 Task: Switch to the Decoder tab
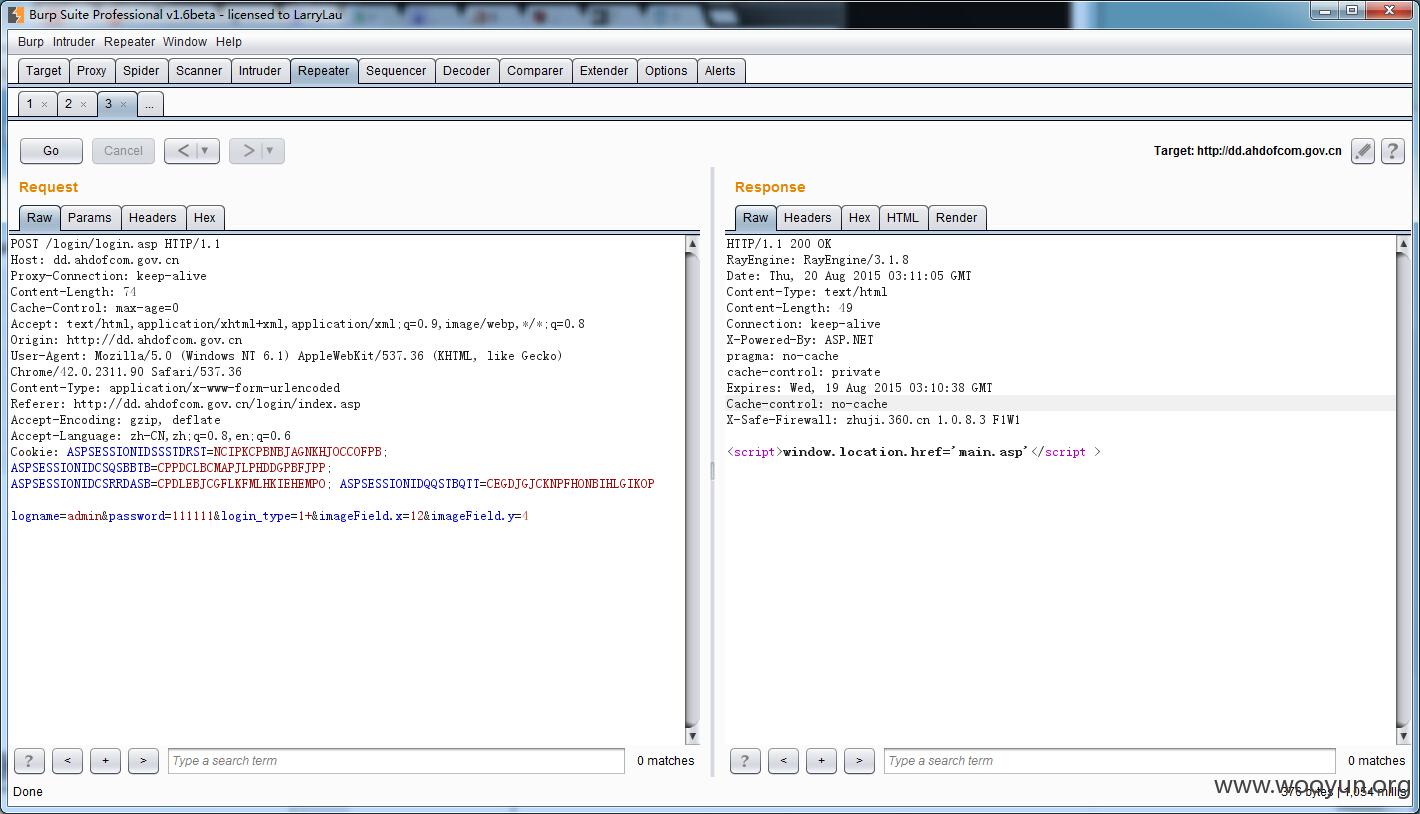[x=467, y=71]
